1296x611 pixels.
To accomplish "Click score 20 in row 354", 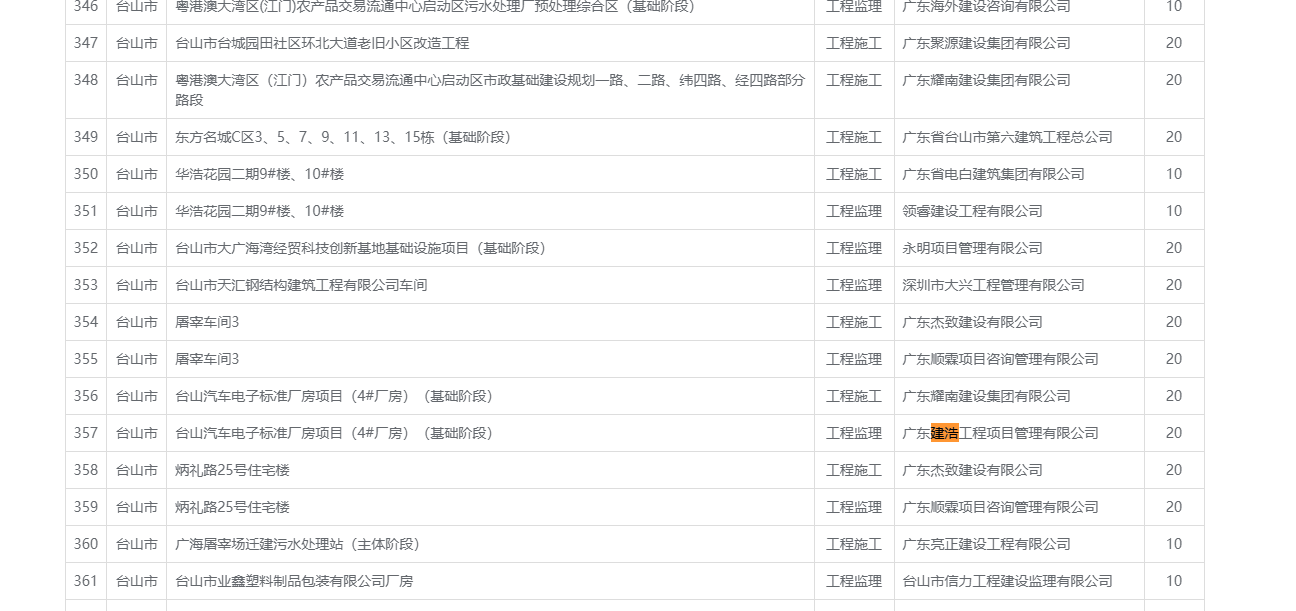I will click(x=1174, y=322).
